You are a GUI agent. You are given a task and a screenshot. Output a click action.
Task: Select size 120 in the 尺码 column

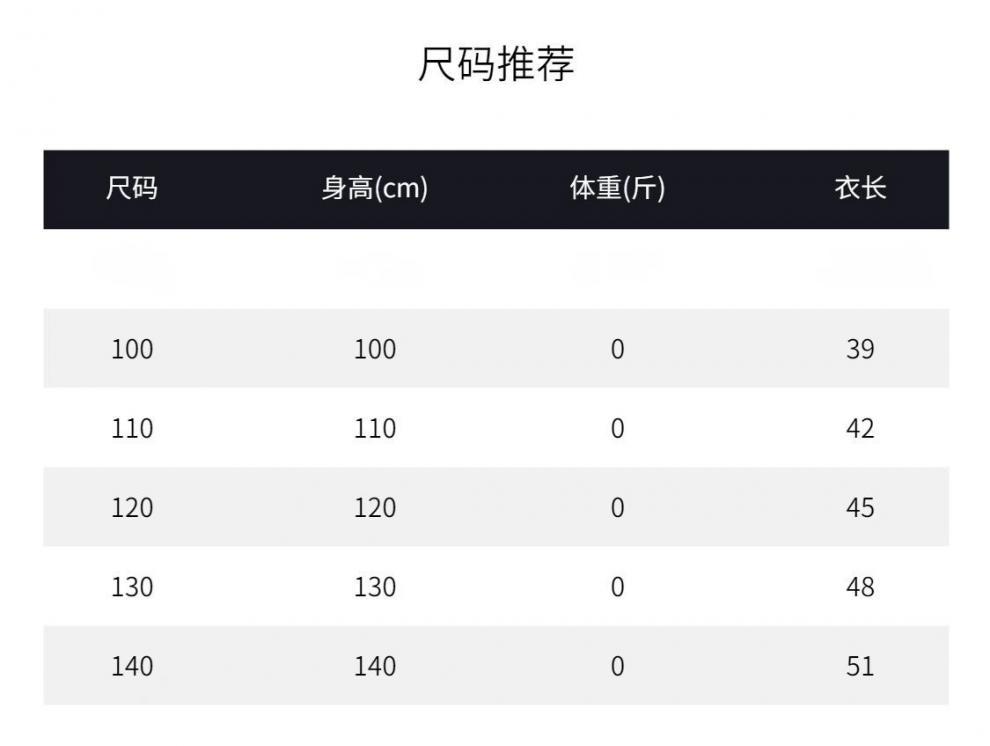[132, 507]
